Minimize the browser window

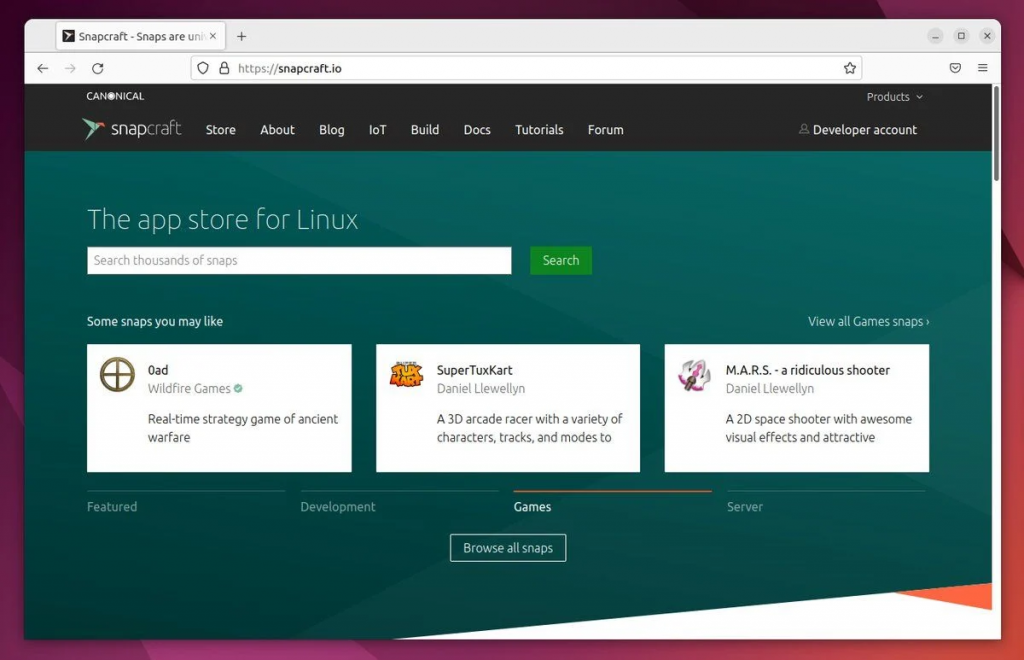coord(935,37)
